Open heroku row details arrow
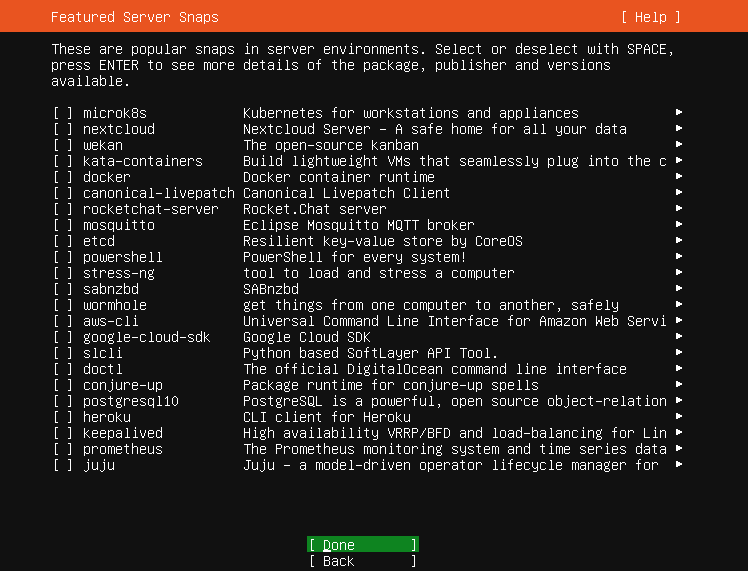The height and width of the screenshot is (571, 748). (x=679, y=416)
